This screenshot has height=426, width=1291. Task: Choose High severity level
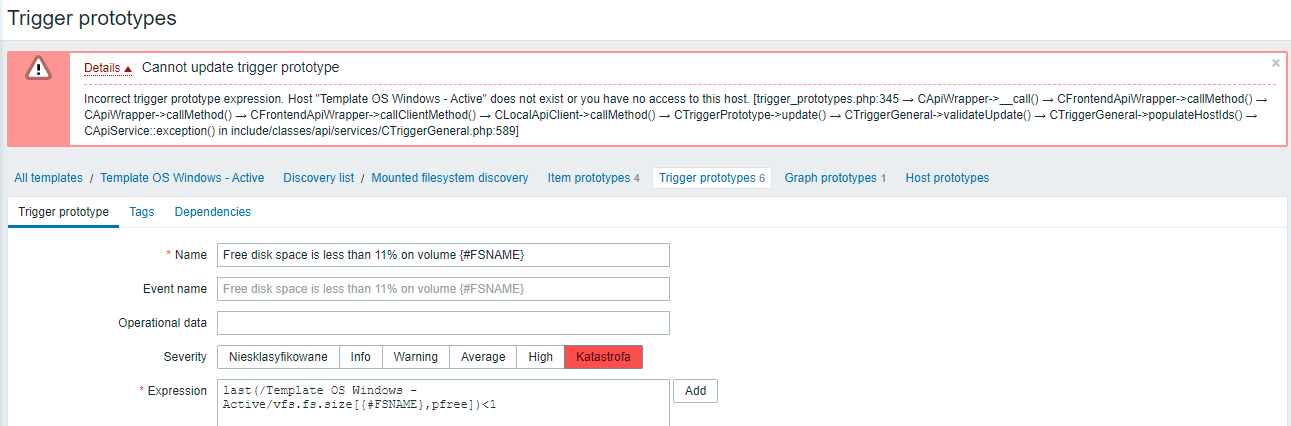[541, 357]
